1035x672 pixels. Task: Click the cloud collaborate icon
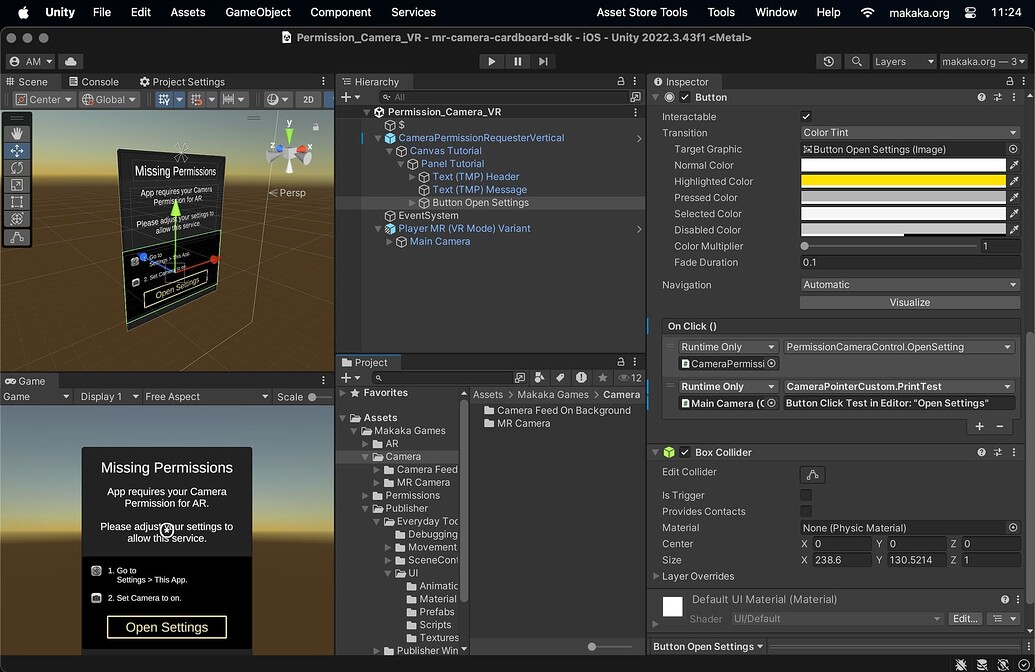point(69,61)
